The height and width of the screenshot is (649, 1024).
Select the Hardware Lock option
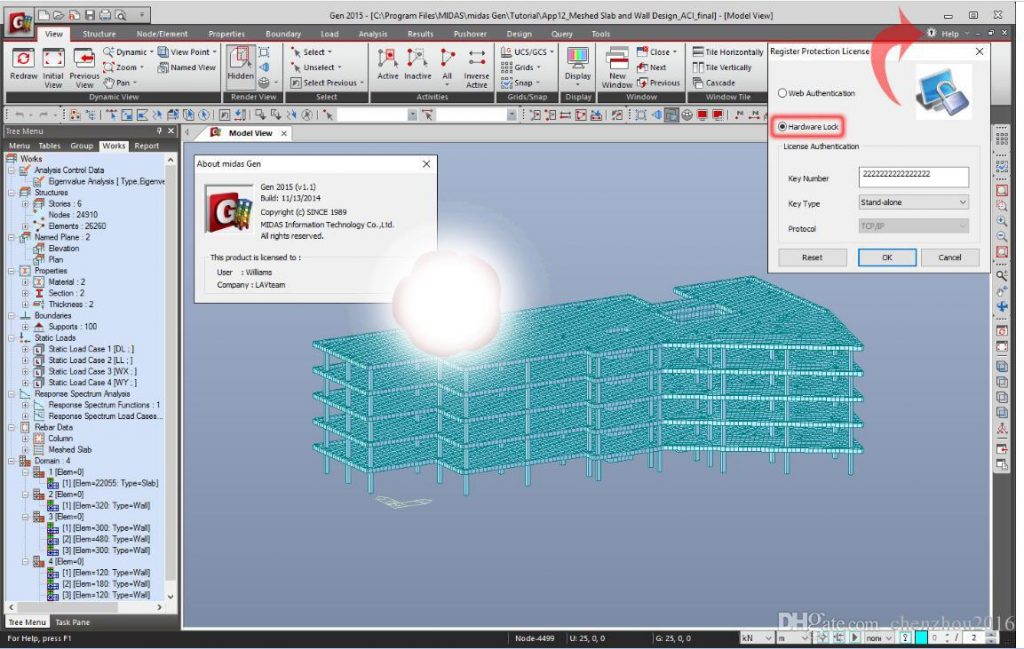[782, 128]
